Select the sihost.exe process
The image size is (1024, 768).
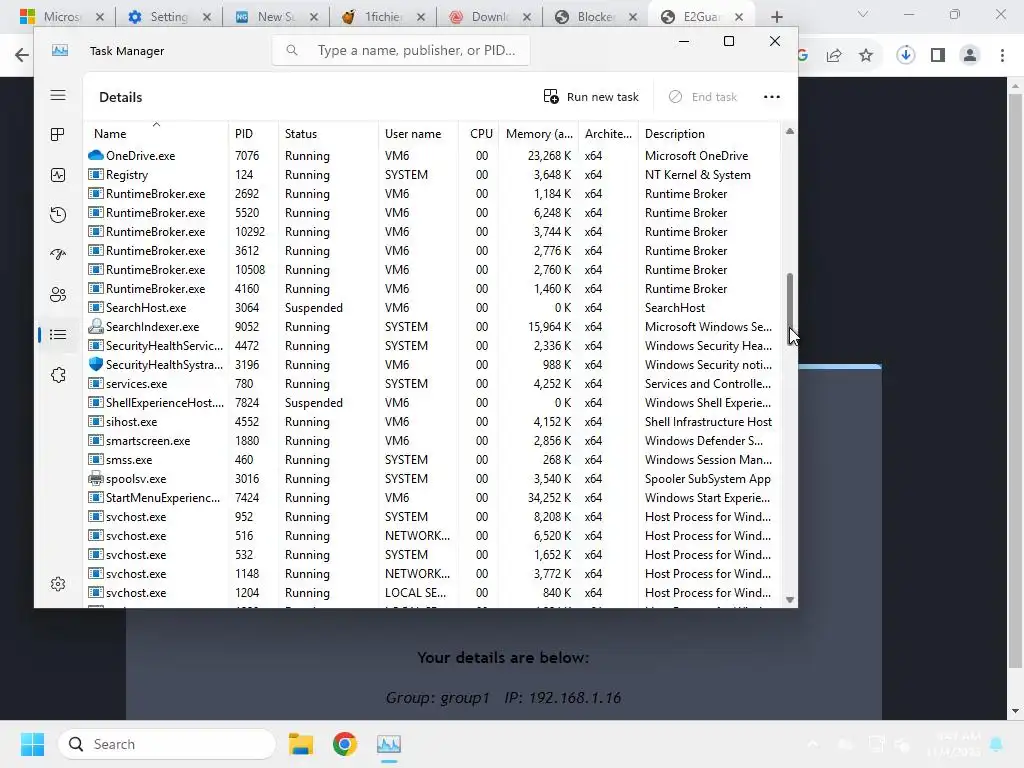(x=433, y=421)
